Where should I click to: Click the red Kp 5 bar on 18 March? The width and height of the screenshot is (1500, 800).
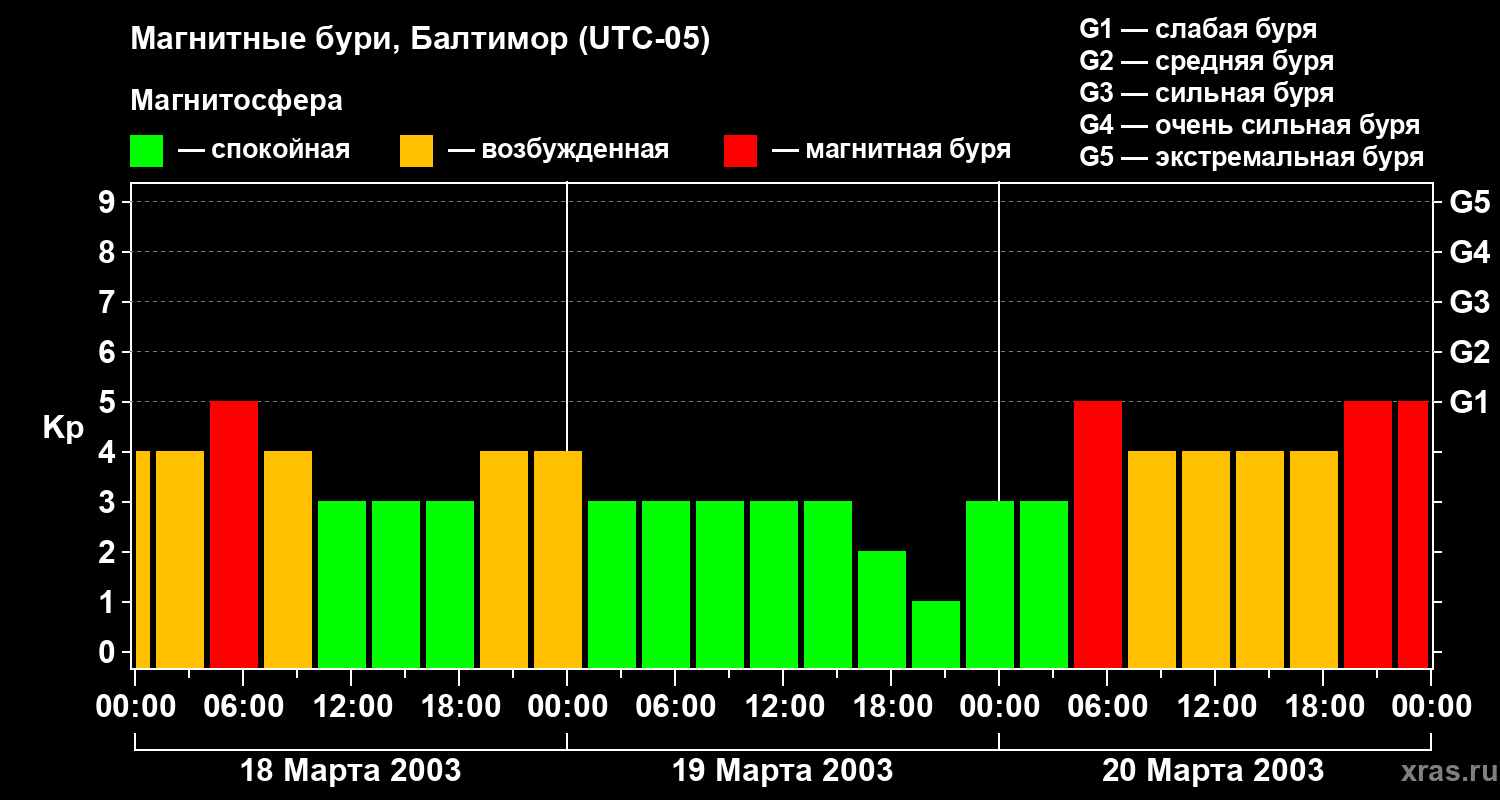(x=234, y=534)
